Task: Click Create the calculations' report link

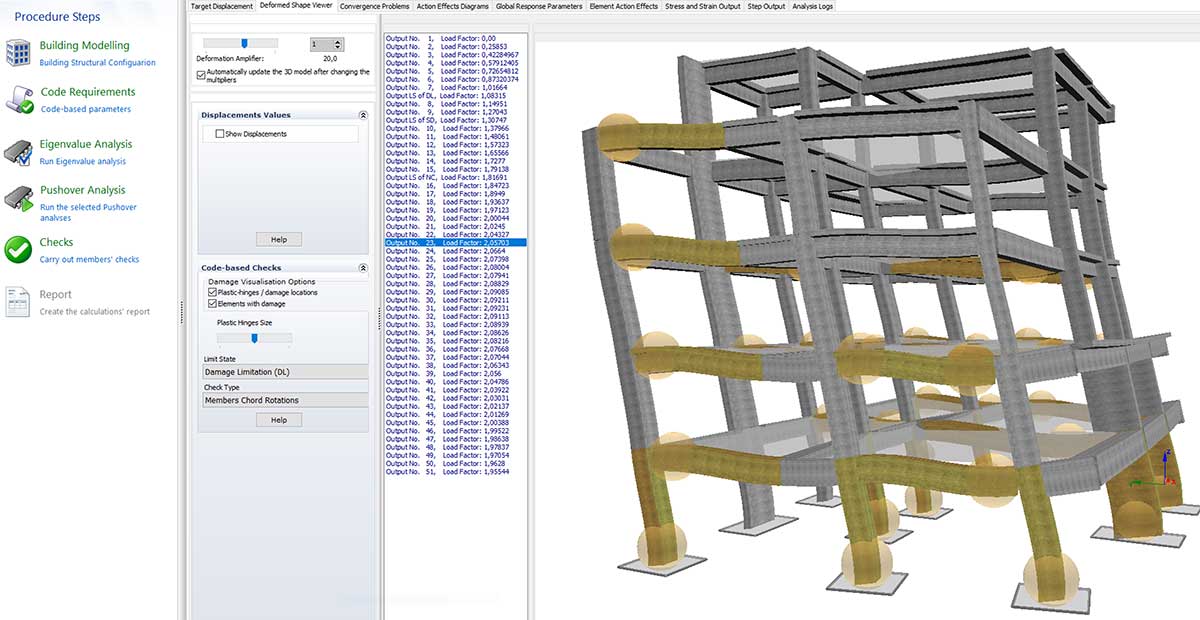Action: point(95,311)
